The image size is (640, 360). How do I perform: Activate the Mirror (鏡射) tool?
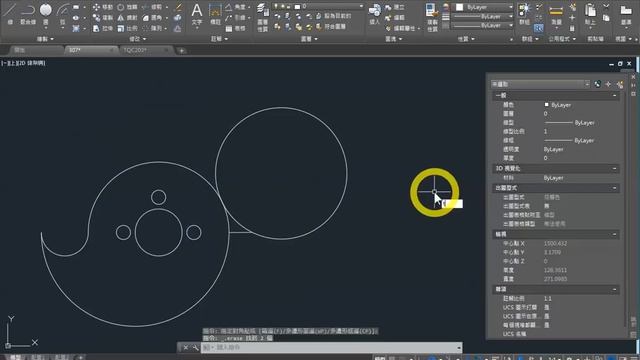point(127,18)
